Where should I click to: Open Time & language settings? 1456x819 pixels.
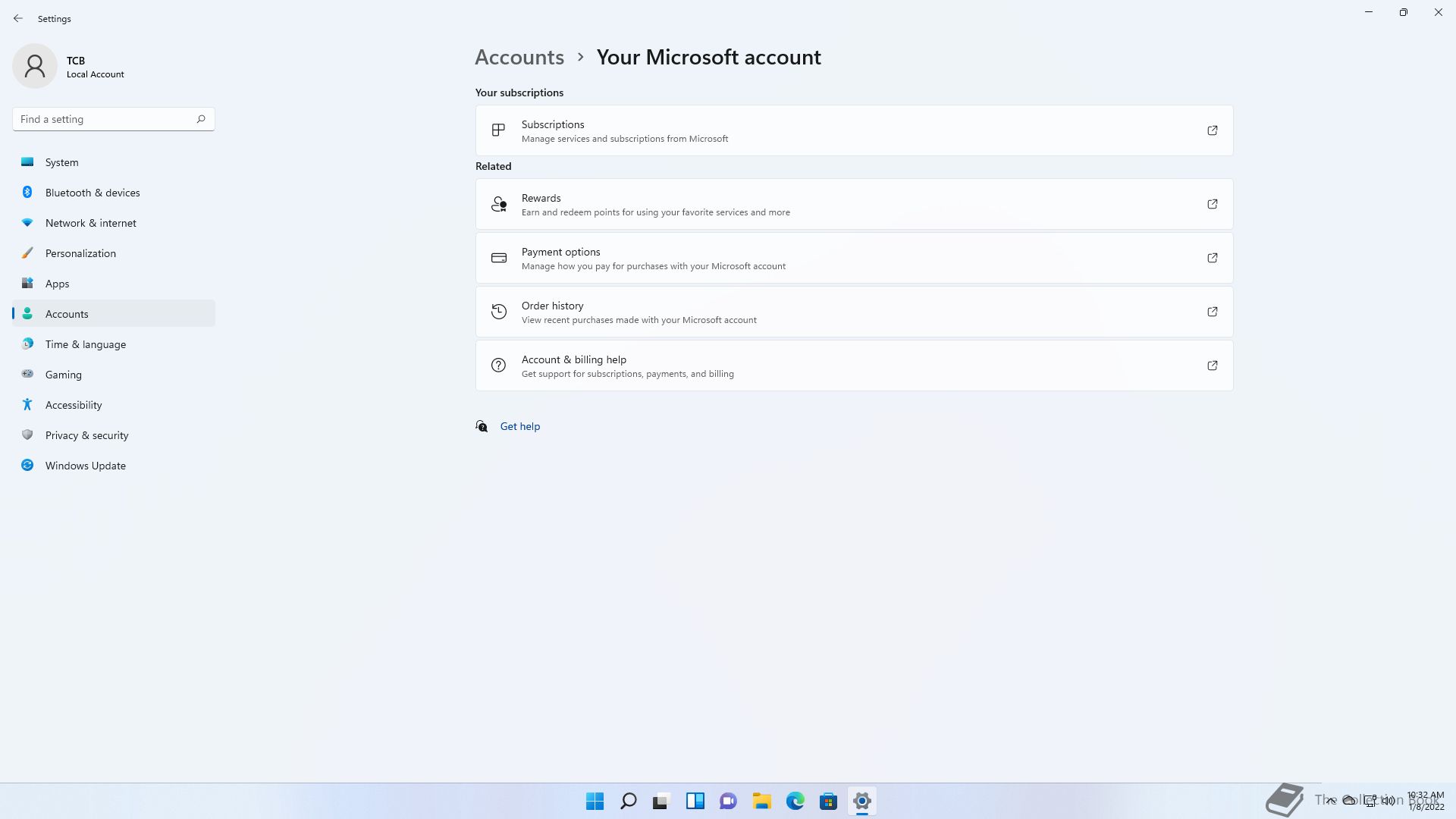tap(114, 344)
